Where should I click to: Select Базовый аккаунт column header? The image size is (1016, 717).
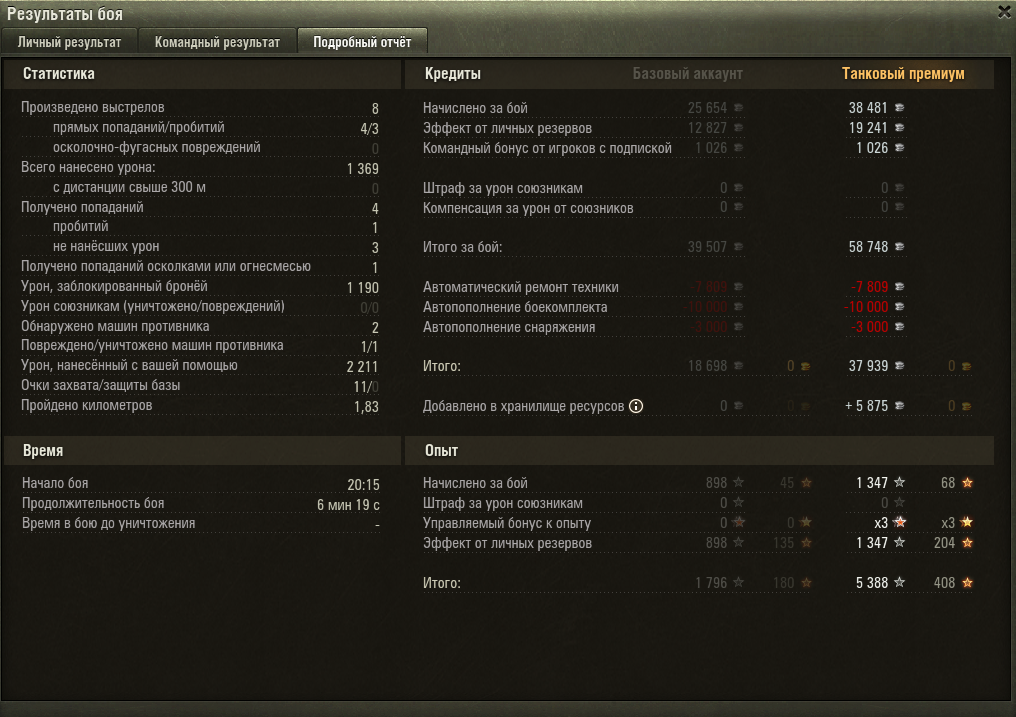pyautogui.click(x=687, y=74)
